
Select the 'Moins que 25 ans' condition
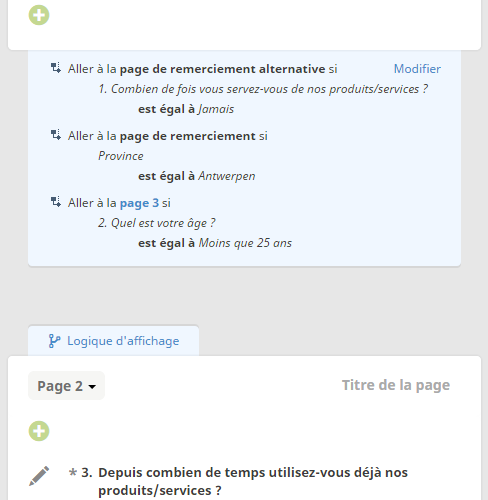pyautogui.click(x=245, y=243)
